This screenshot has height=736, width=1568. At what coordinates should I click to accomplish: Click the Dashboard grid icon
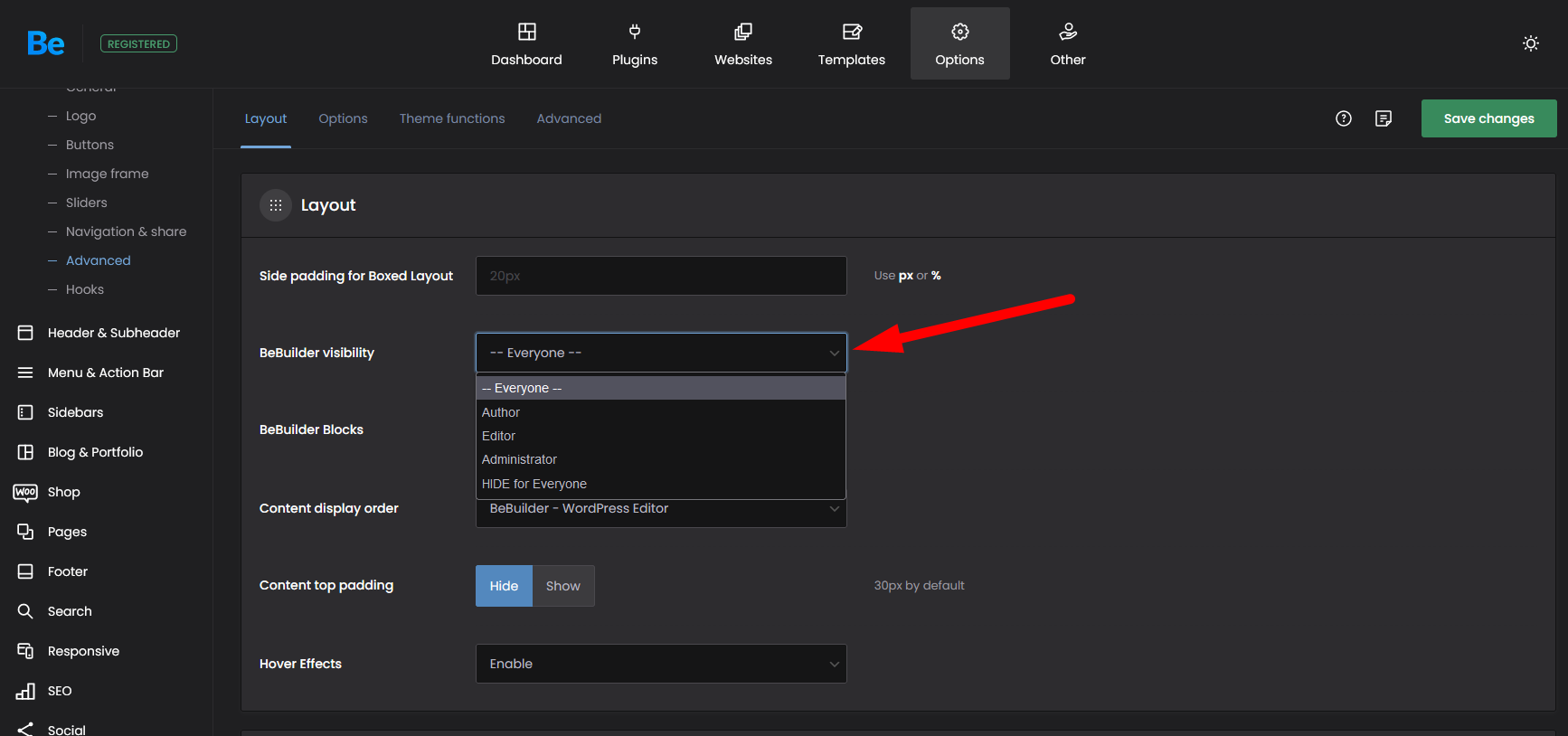tap(527, 32)
